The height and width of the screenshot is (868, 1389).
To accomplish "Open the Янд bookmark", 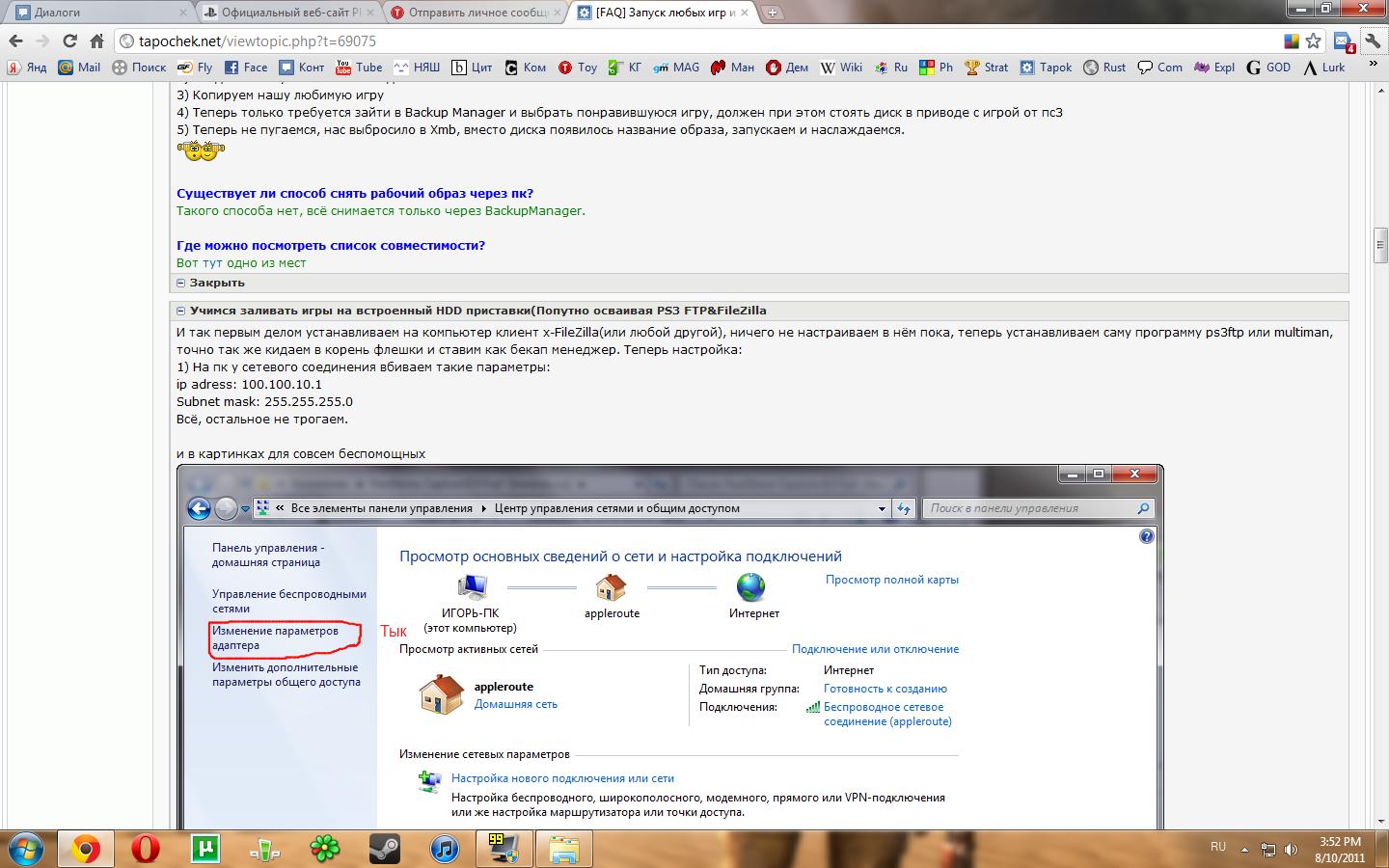I will [27, 68].
